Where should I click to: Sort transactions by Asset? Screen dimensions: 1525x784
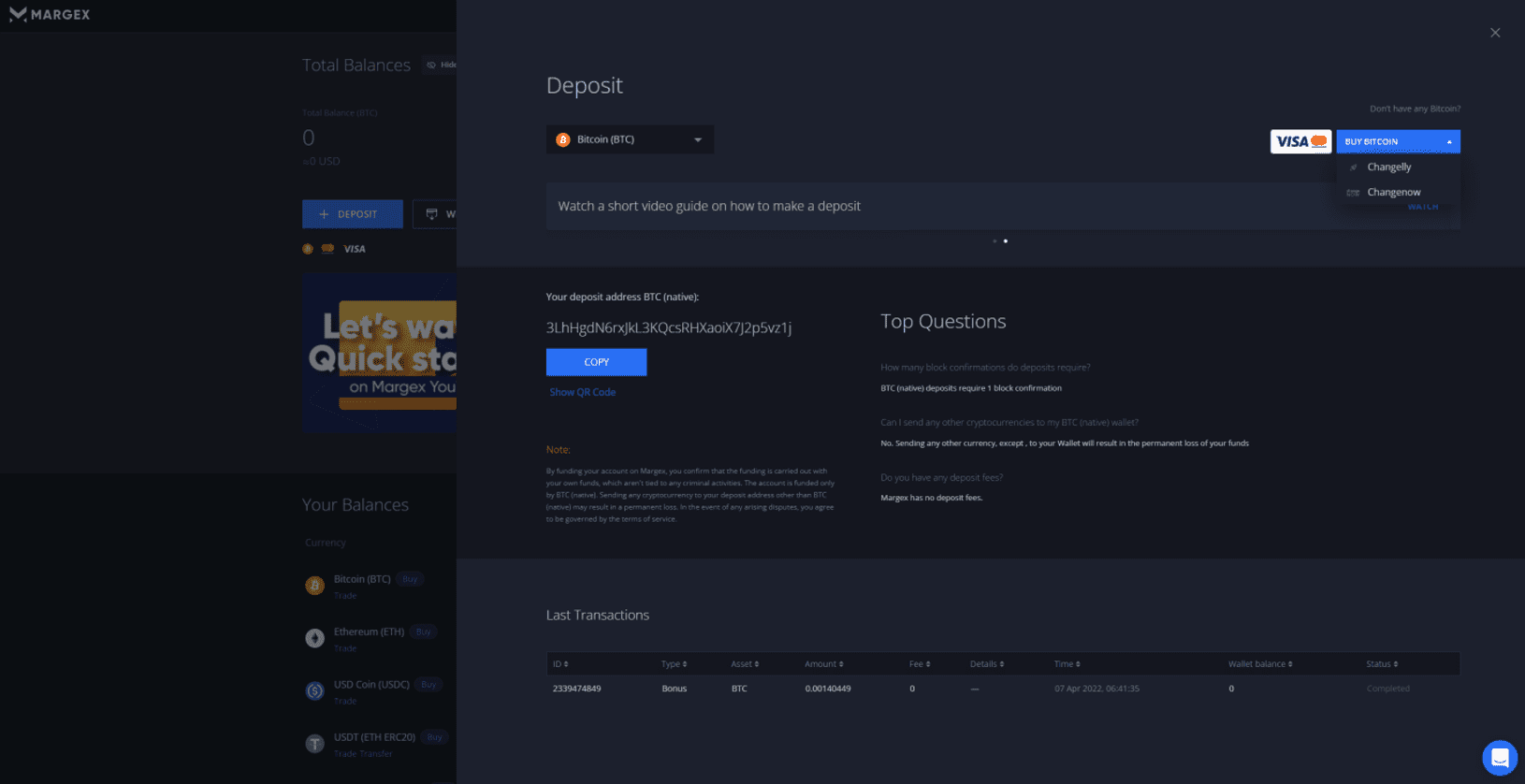pos(745,664)
